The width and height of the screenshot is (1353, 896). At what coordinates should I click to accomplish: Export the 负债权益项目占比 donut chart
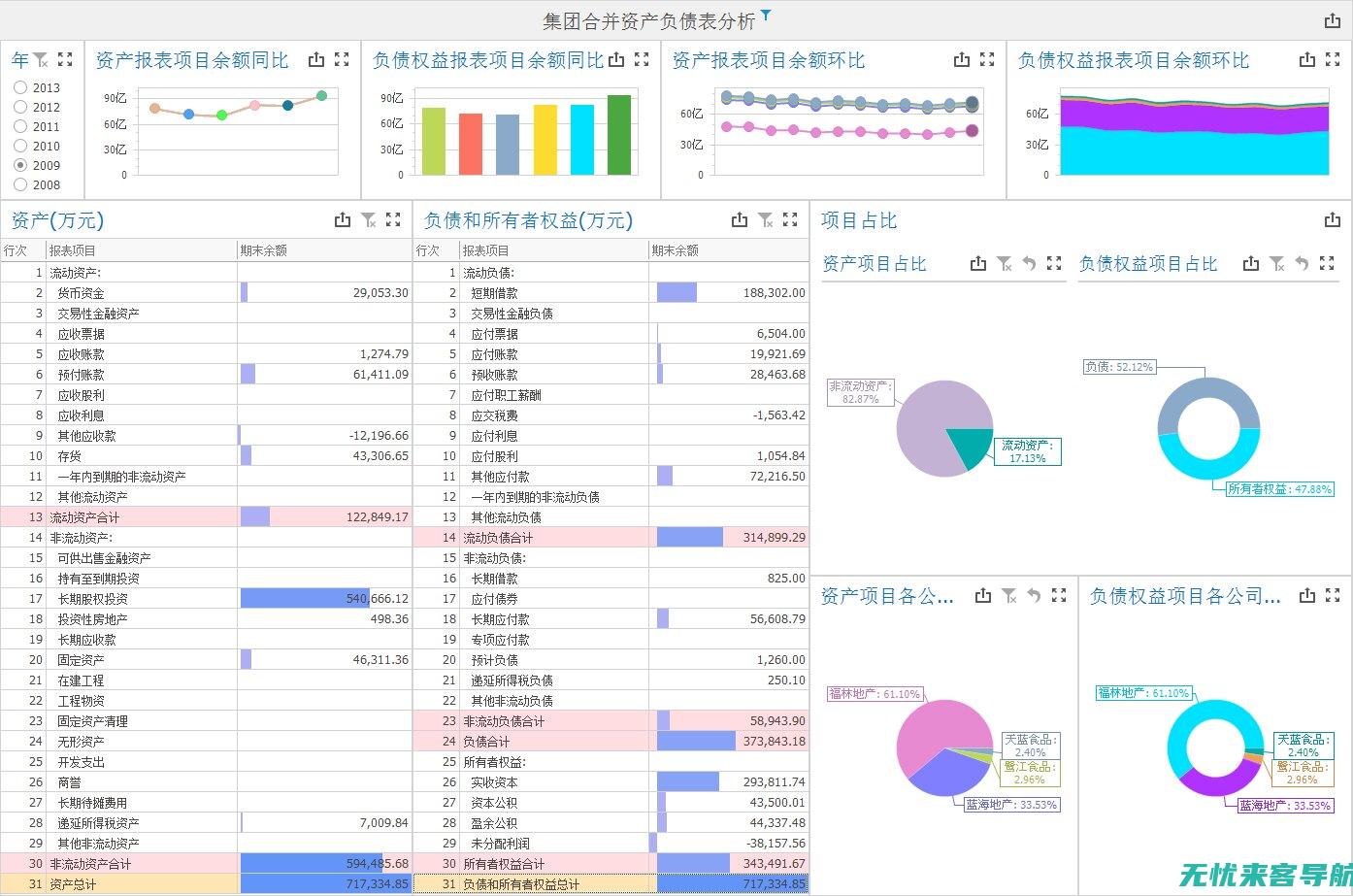[x=1251, y=263]
